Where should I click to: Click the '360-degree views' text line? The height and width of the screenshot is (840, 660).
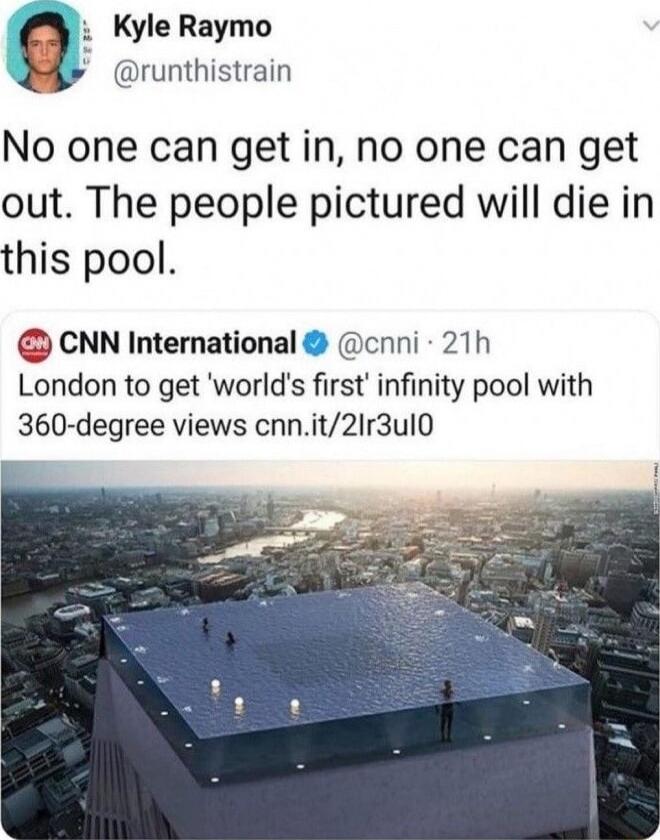point(132,426)
